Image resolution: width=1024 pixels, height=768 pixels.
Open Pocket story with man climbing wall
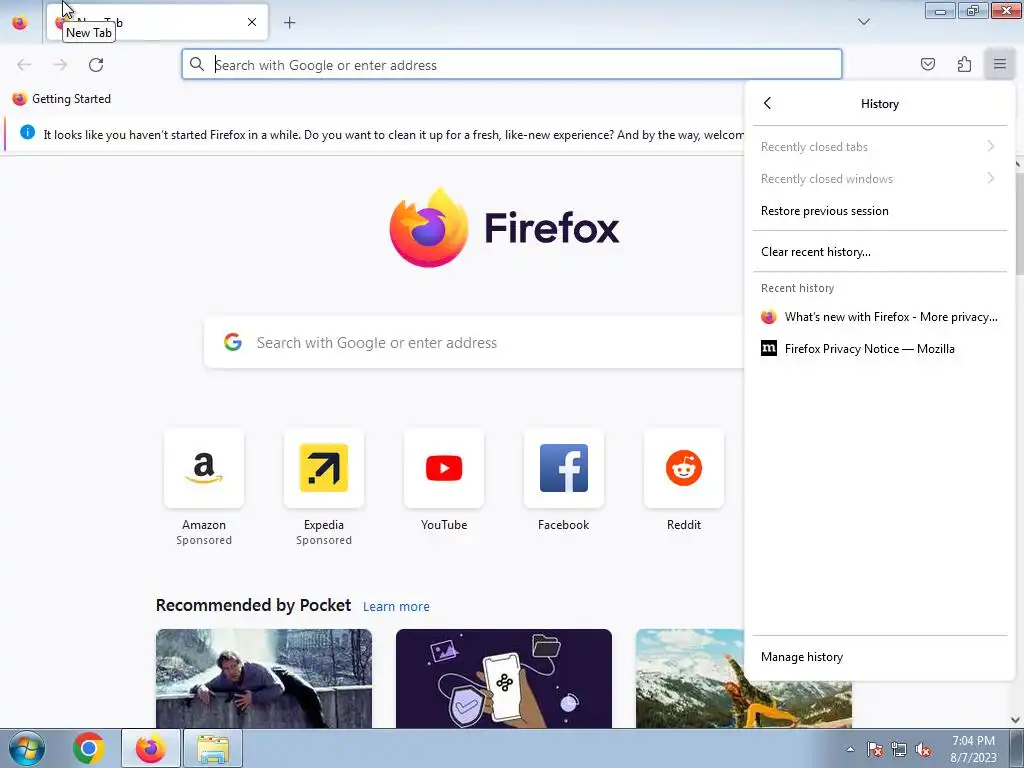[x=264, y=679]
